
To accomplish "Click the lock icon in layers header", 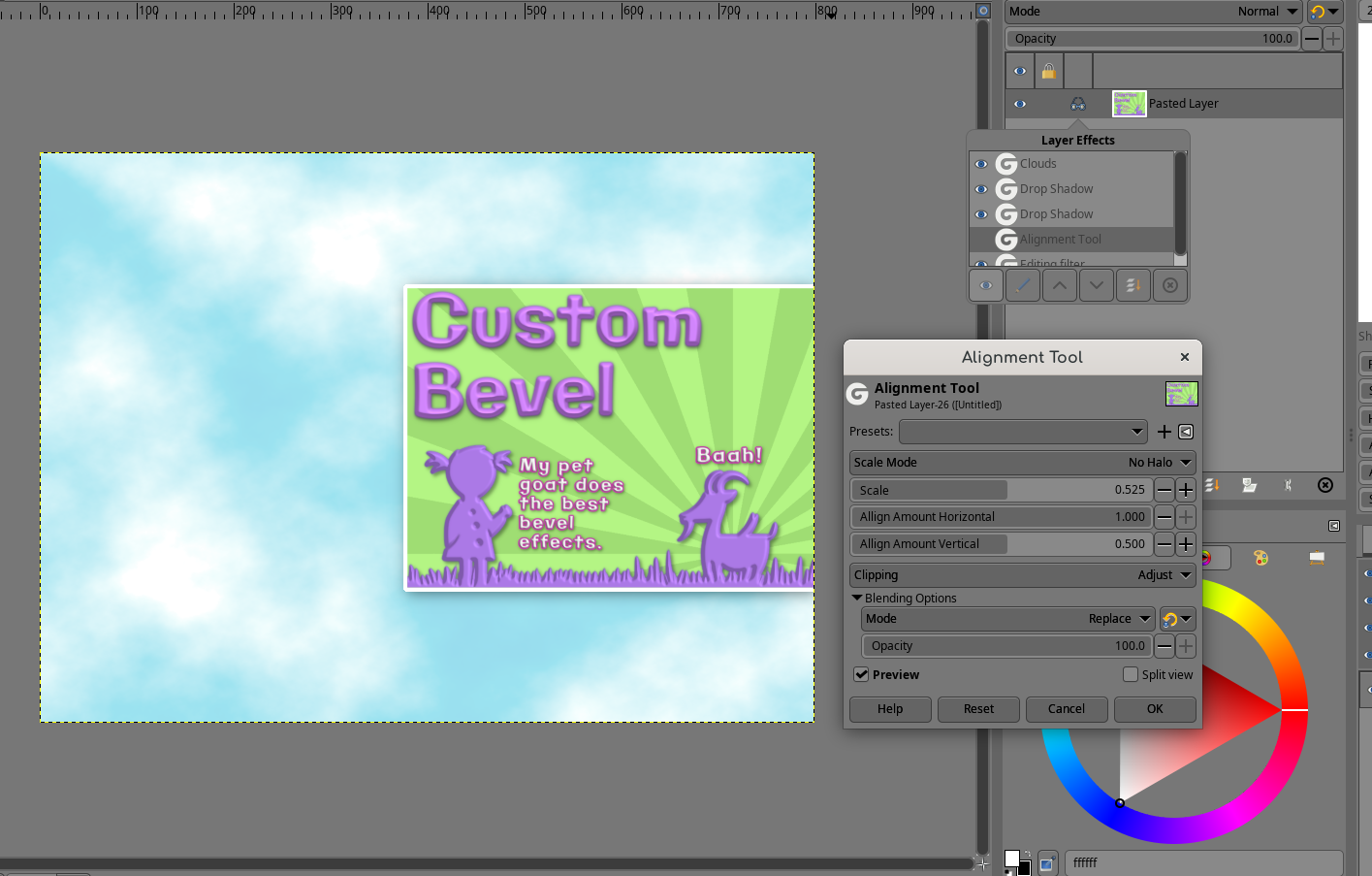I will [x=1049, y=71].
